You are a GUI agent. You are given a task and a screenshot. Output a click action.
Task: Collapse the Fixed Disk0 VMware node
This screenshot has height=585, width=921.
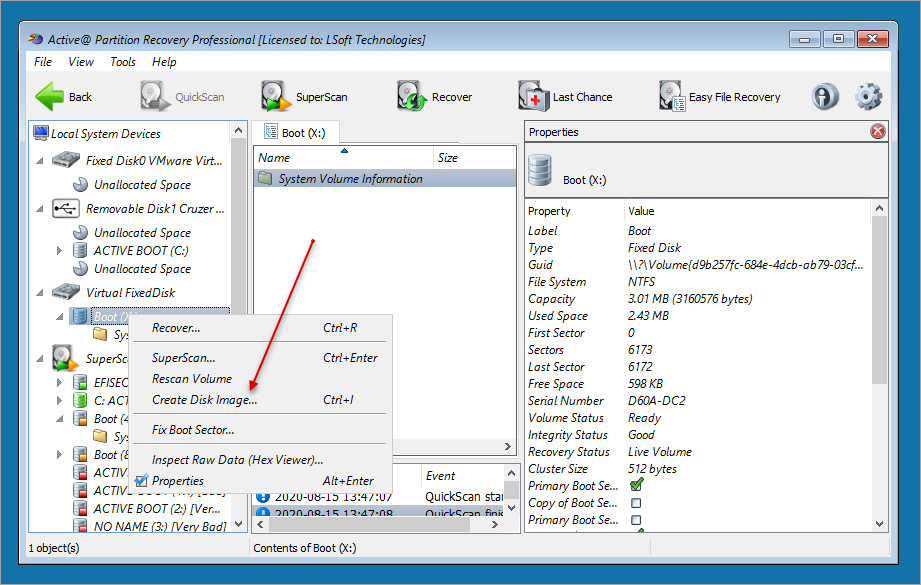40,160
